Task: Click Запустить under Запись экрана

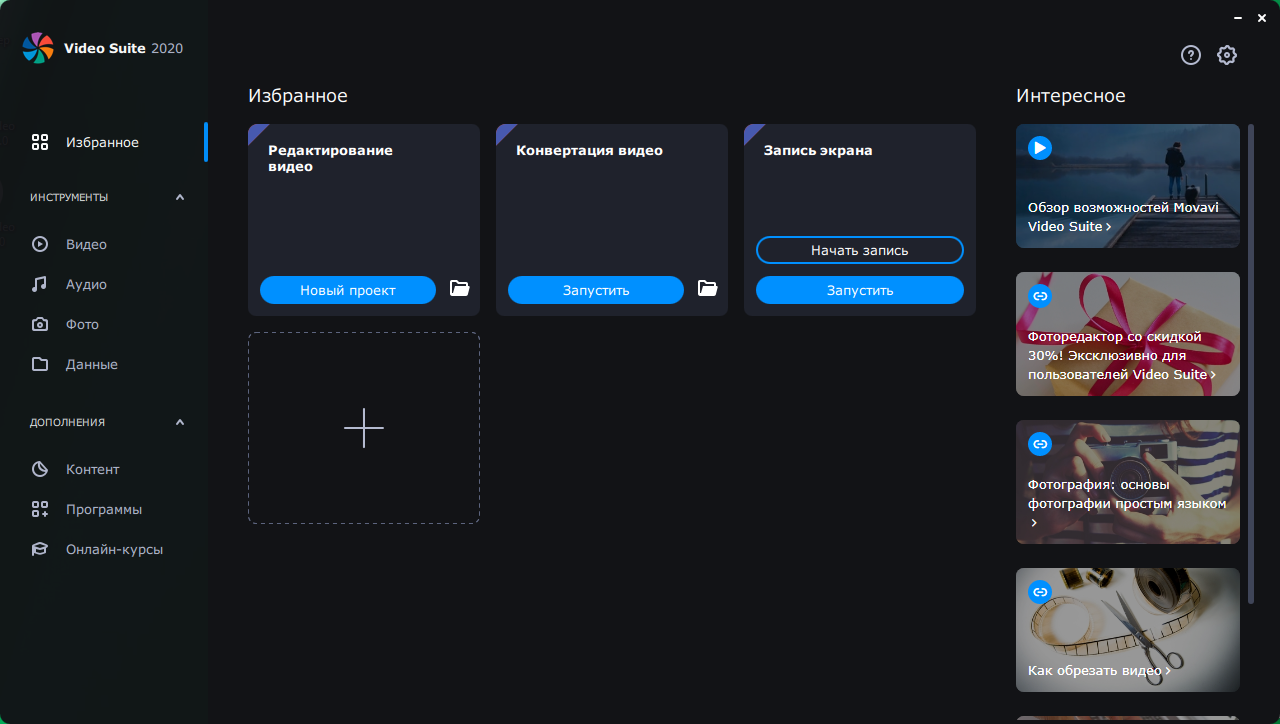Action: [859, 290]
